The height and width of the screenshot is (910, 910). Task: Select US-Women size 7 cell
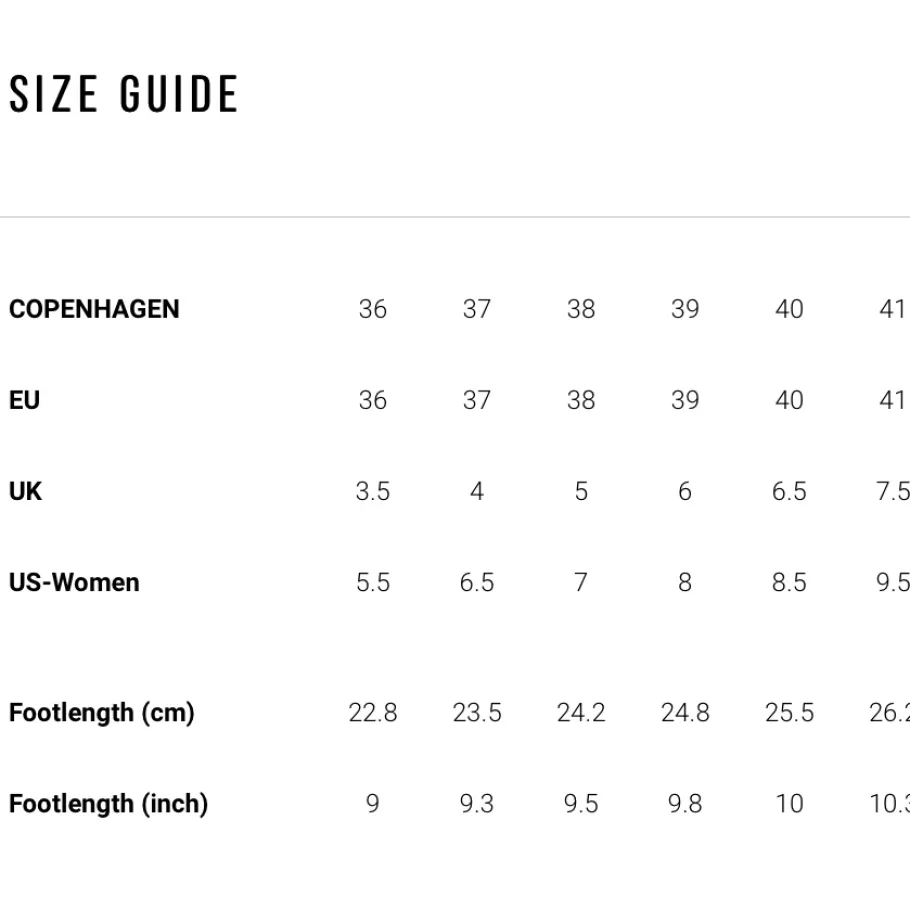(581, 582)
